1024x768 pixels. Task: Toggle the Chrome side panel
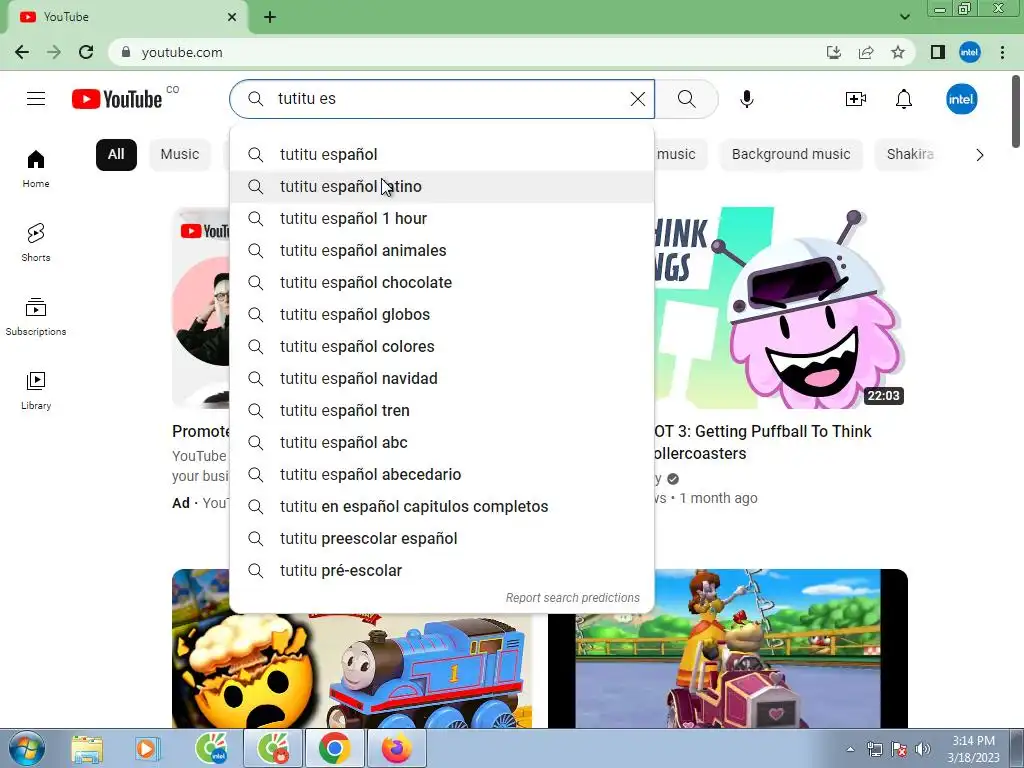[x=938, y=52]
